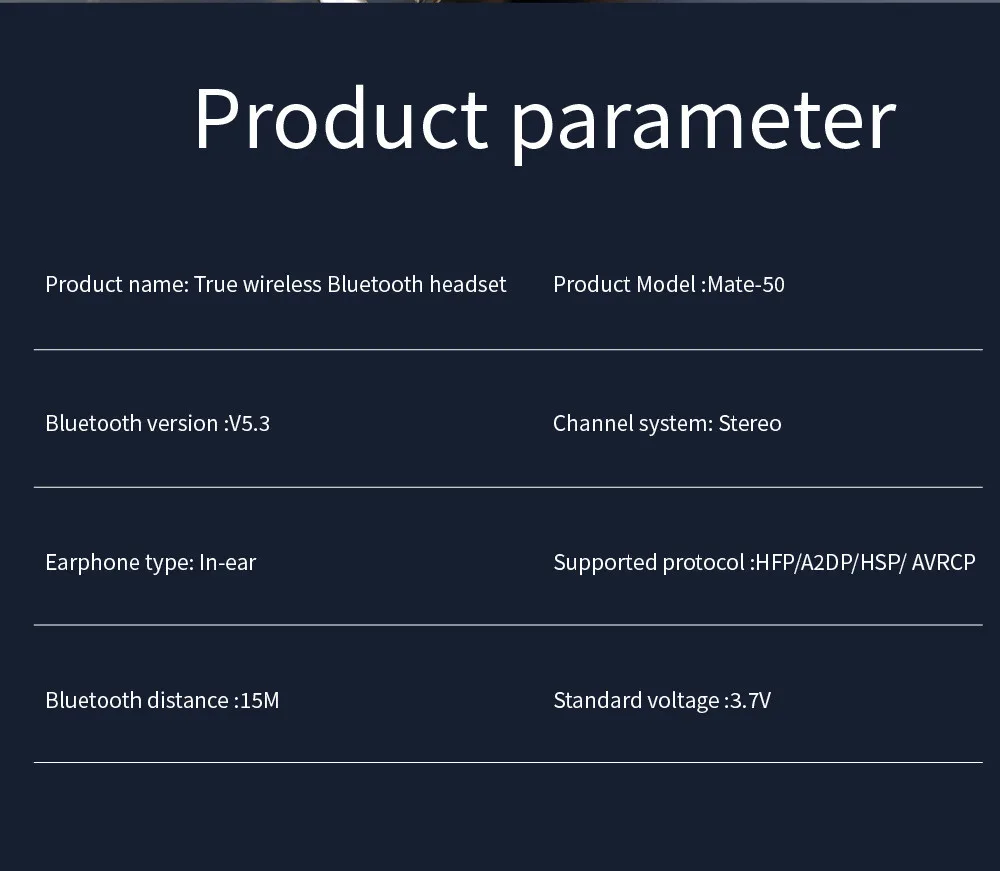This screenshot has height=871, width=1000.
Task: Select the Mate-50 model value
Action: pos(746,285)
